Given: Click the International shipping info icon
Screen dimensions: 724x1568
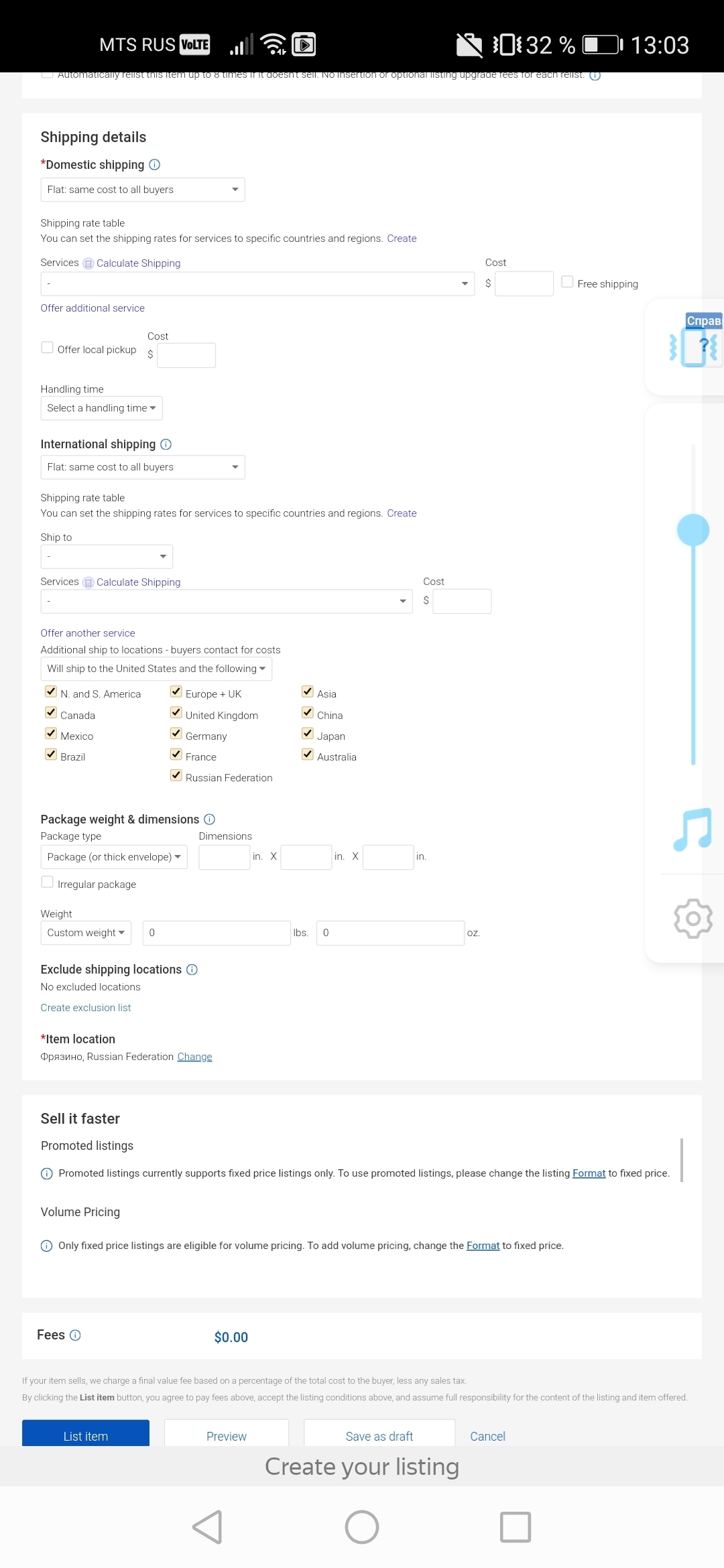Looking at the screenshot, I should point(166,444).
